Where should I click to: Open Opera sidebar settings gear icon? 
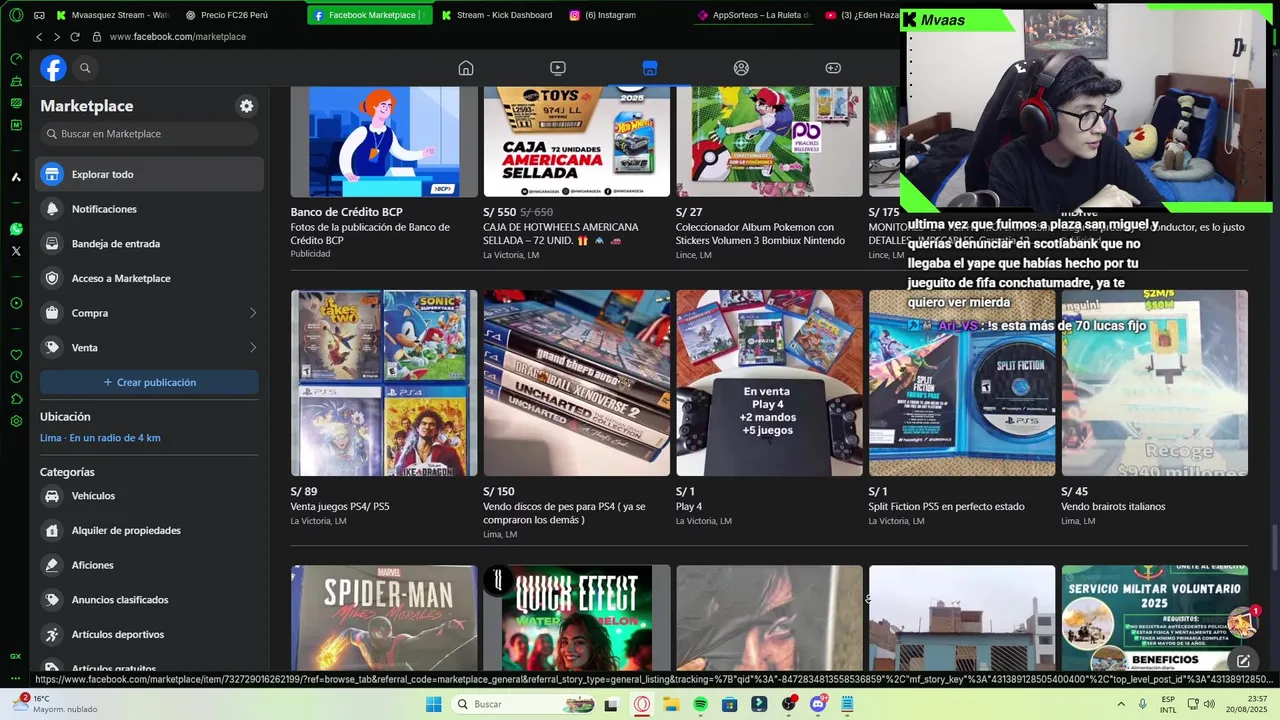coord(16,421)
